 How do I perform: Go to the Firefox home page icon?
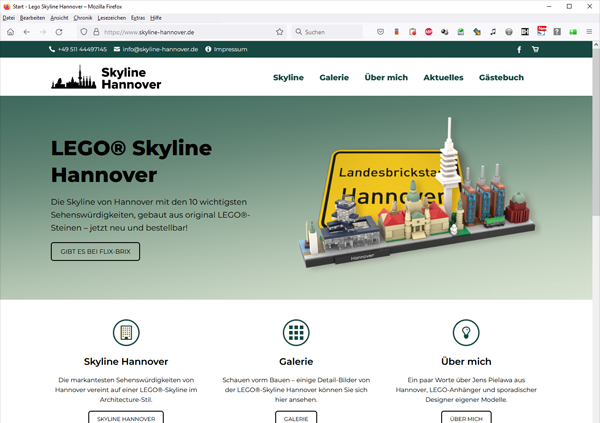10,32
